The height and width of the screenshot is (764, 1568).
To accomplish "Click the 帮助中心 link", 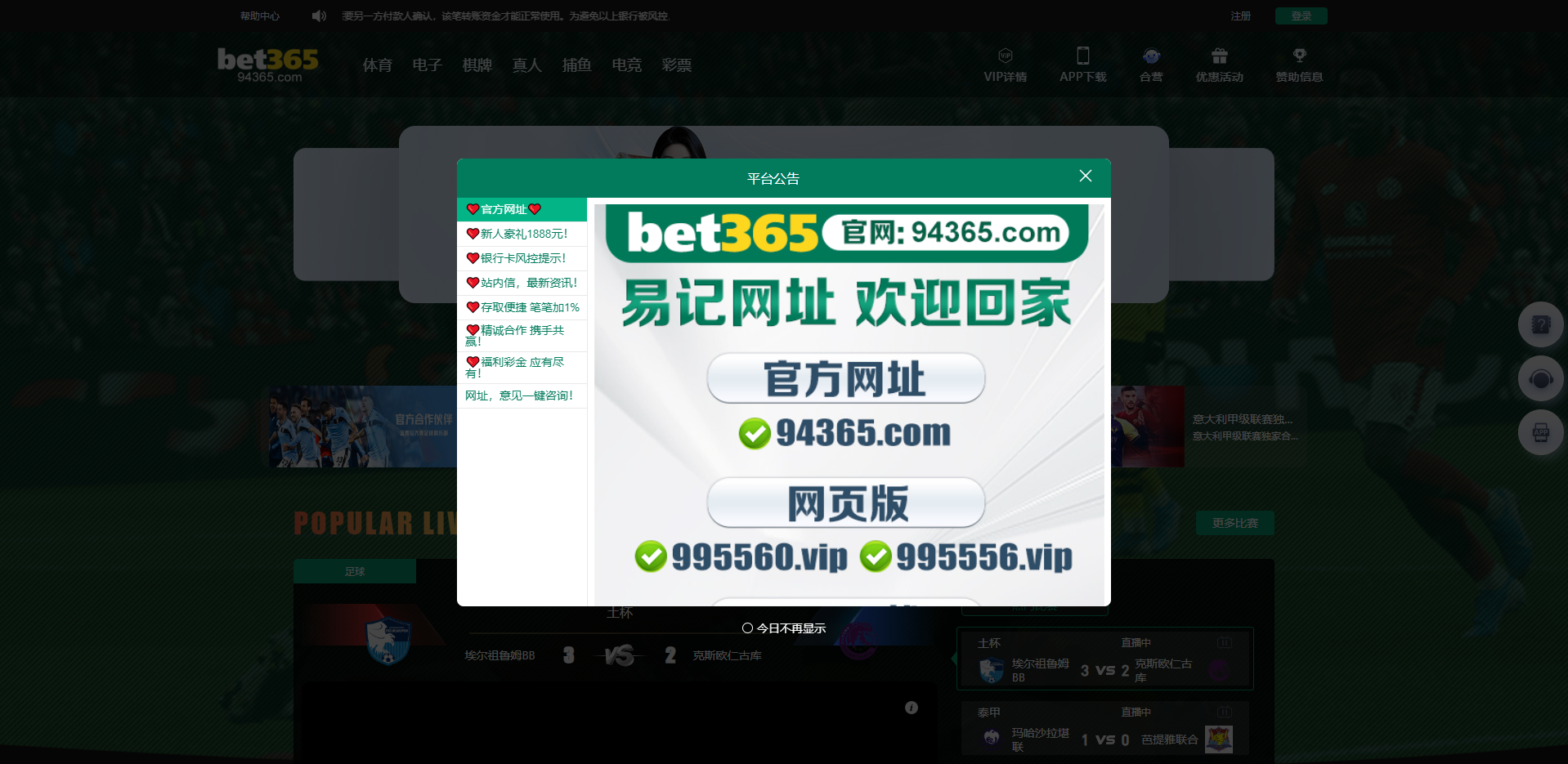I will (x=260, y=16).
